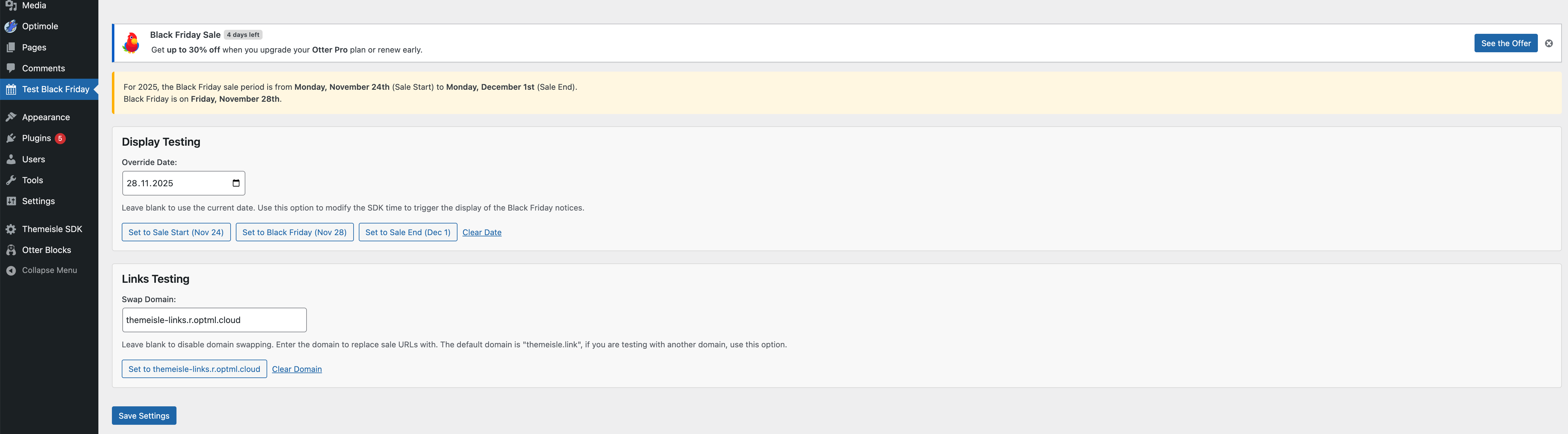Click the Themeisle SDK gear icon

tap(11, 229)
